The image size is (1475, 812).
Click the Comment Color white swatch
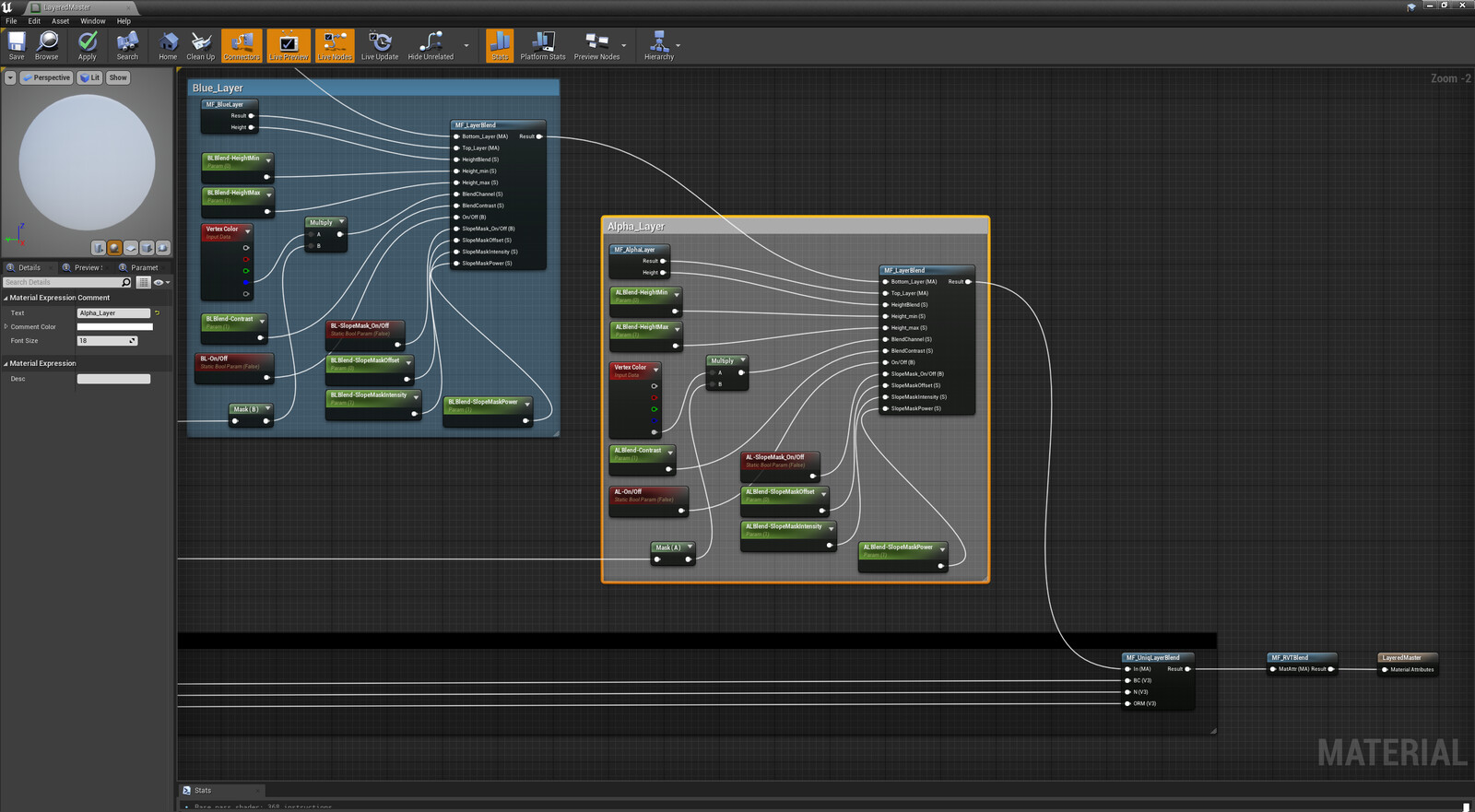[x=114, y=326]
